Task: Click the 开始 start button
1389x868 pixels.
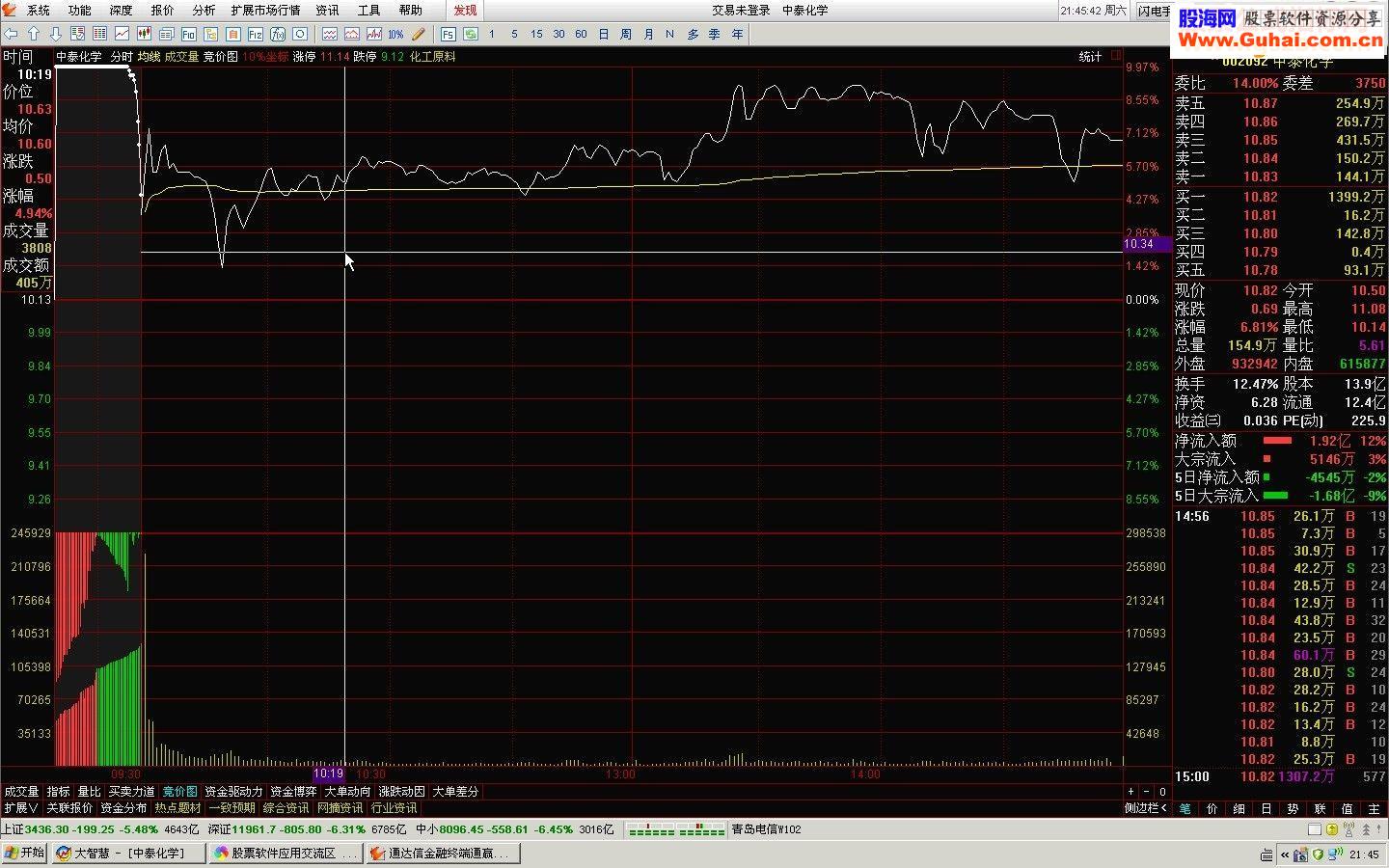Action: click(25, 853)
